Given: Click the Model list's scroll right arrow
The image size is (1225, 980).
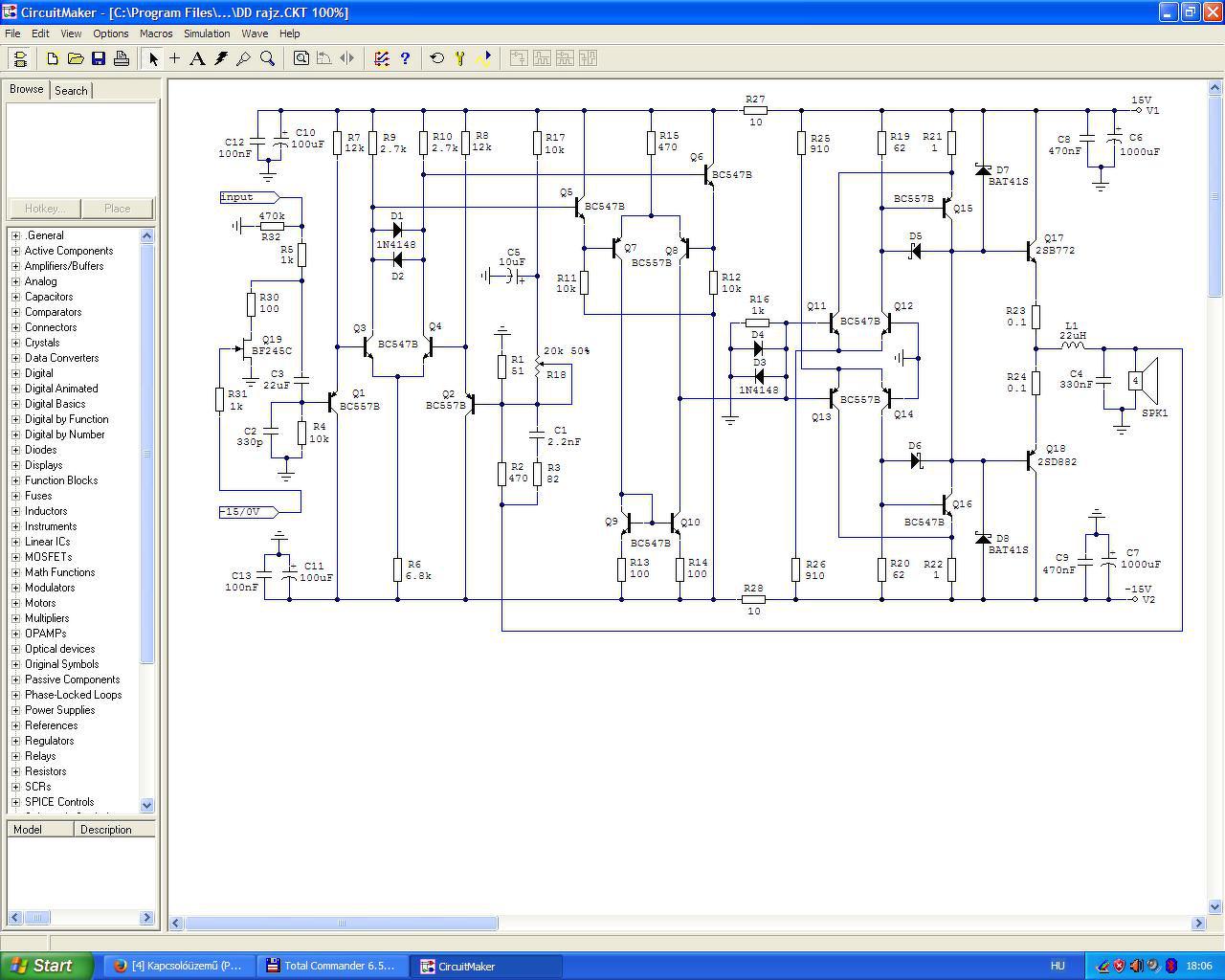Looking at the screenshot, I should (146, 917).
